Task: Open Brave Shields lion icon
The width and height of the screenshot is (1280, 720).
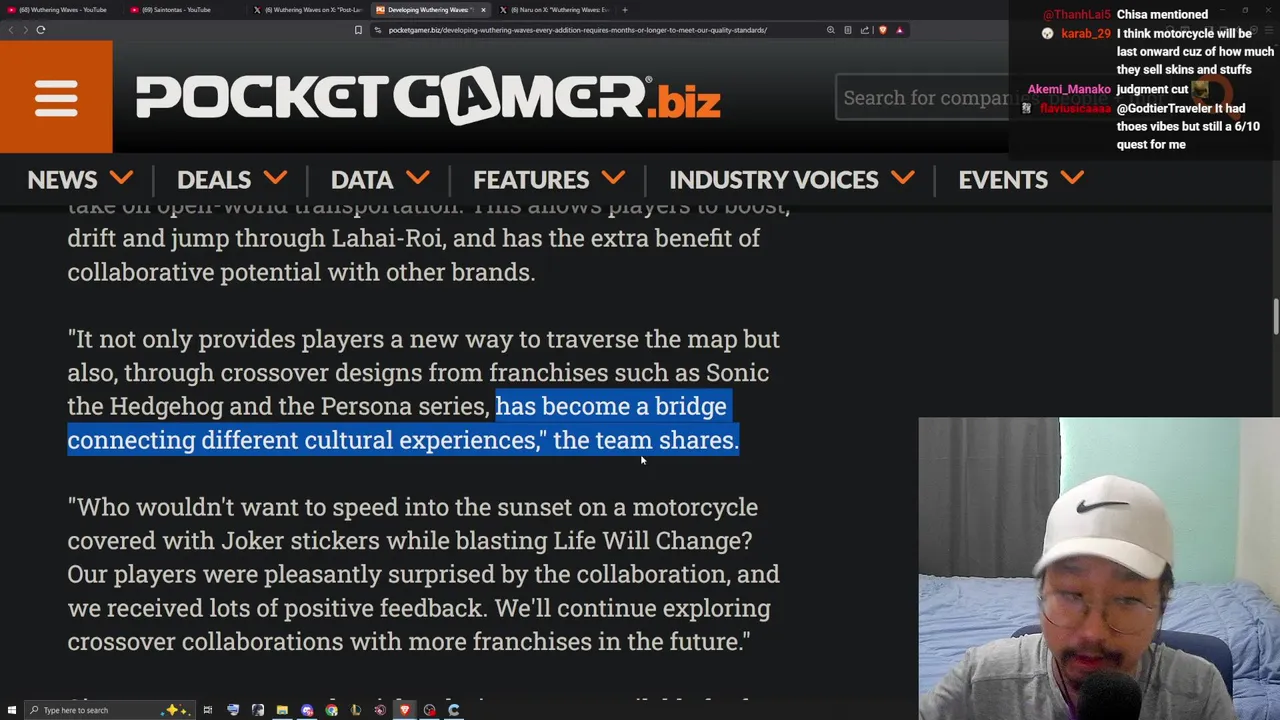Action: pyautogui.click(x=882, y=30)
